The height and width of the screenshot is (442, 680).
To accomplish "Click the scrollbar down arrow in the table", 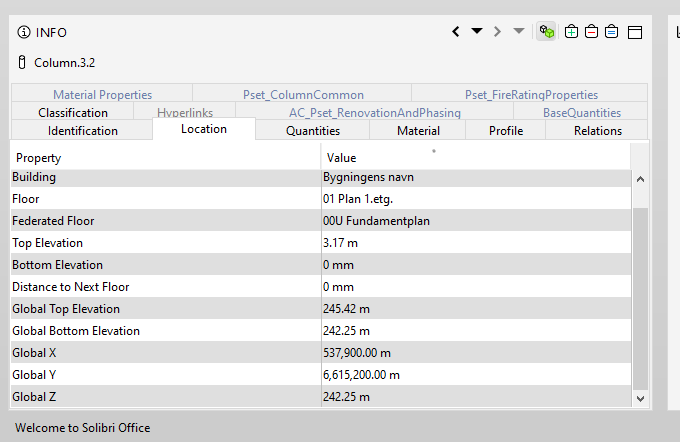I will [641, 398].
